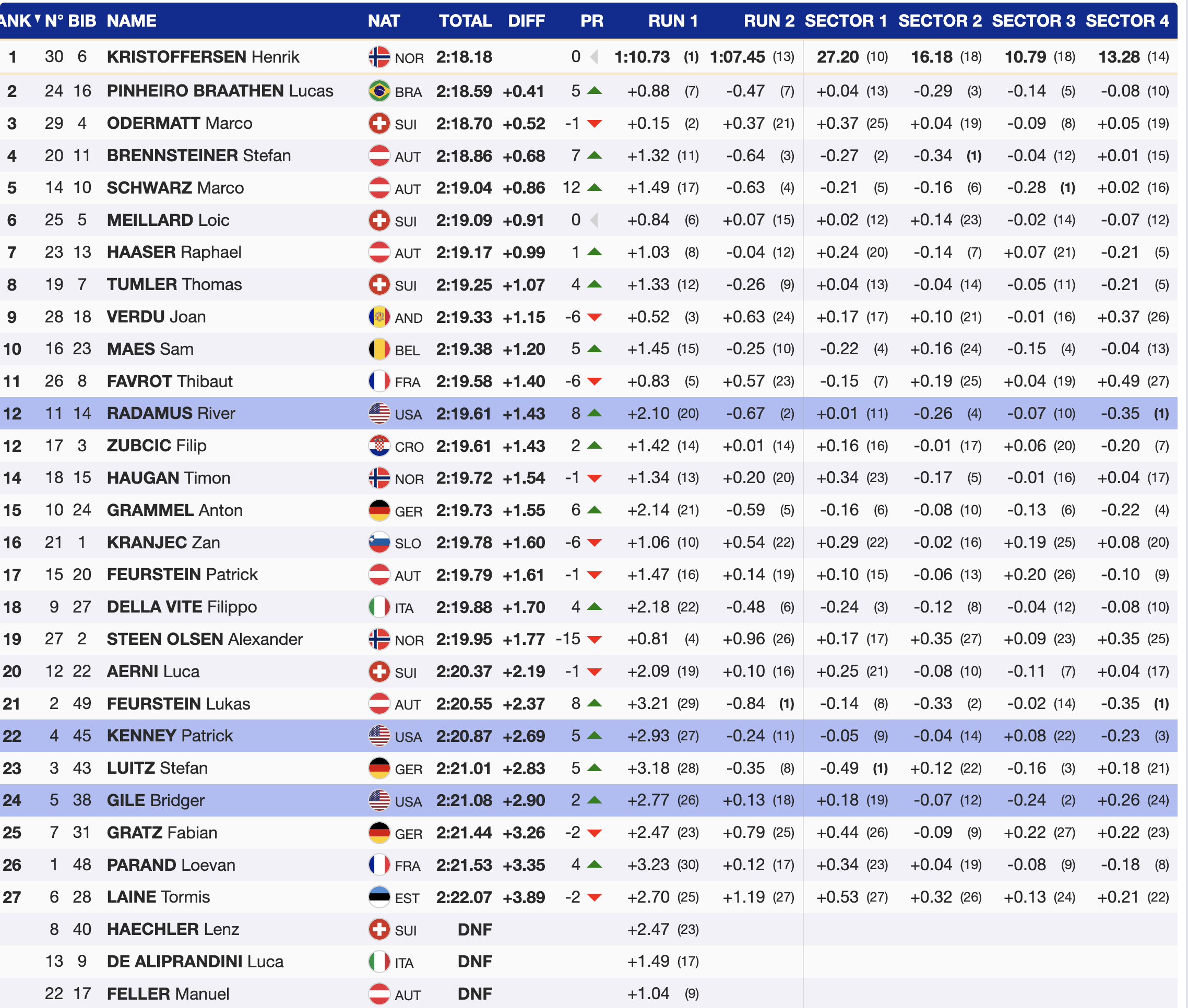This screenshot has width=1188, height=1008.
Task: Click Estonia flag icon for Laine Tormis
Action: pos(379,897)
